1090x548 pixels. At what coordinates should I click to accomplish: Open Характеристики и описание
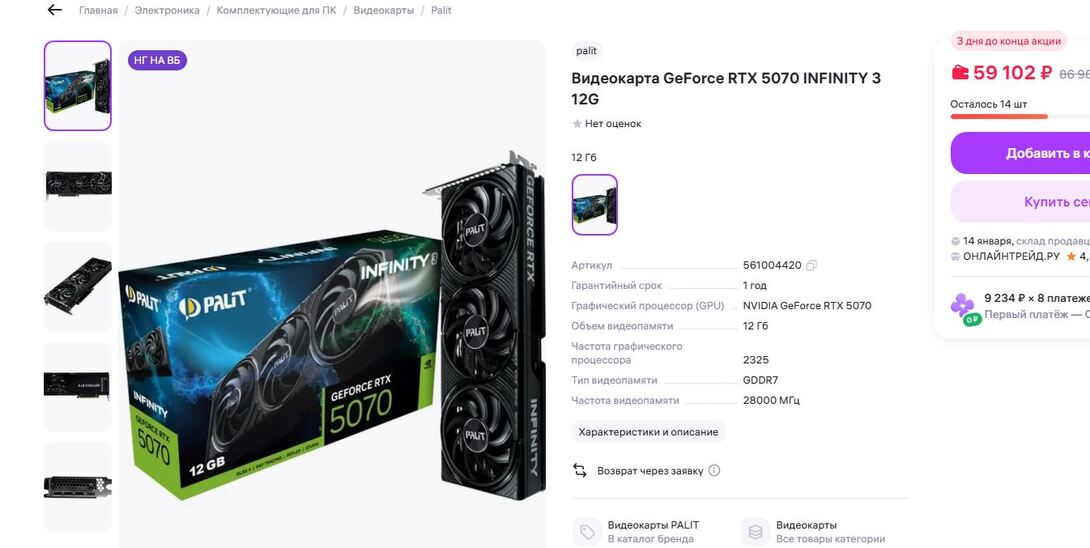[648, 432]
